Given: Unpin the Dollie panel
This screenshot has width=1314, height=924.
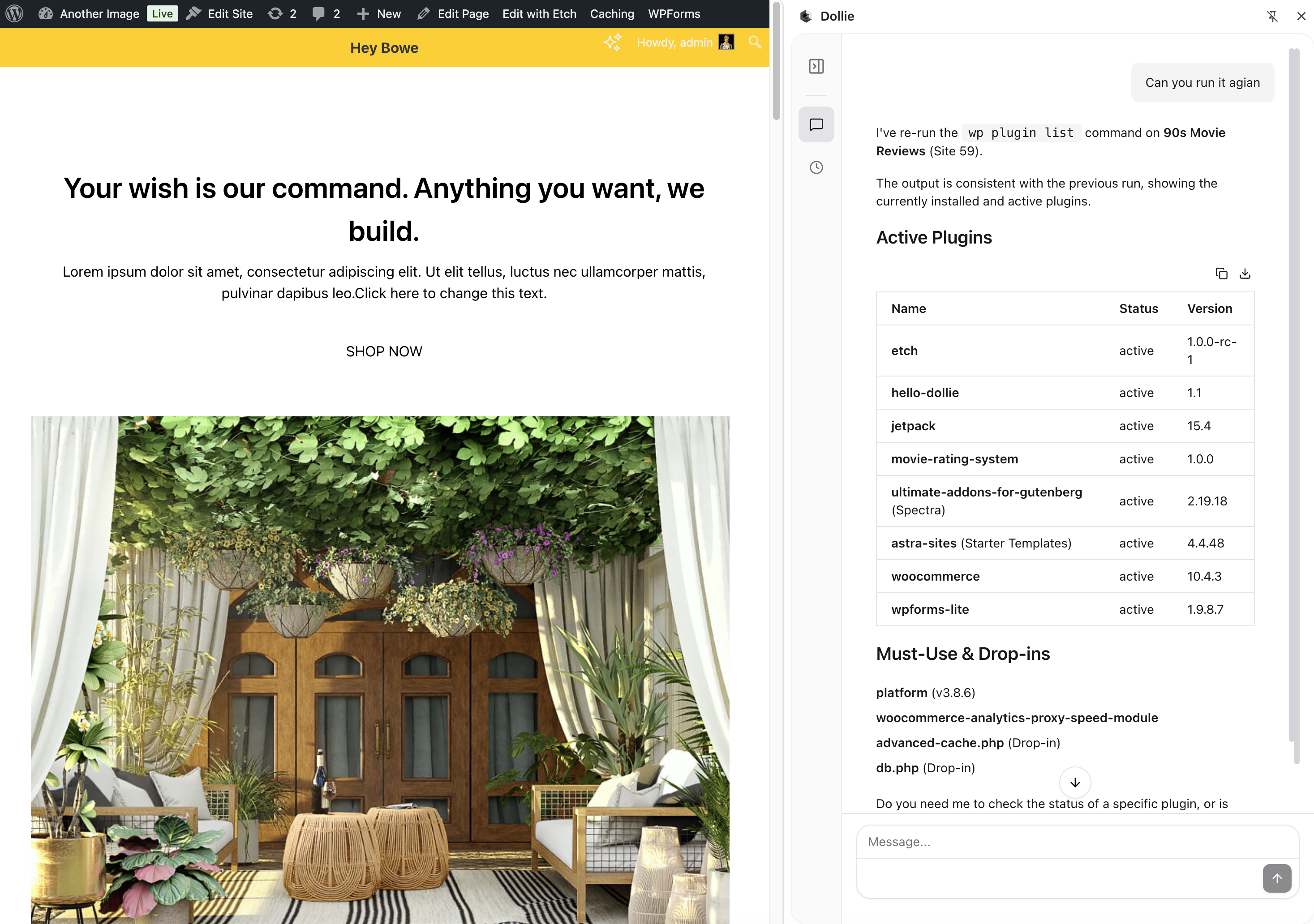Looking at the screenshot, I should 1272,16.
